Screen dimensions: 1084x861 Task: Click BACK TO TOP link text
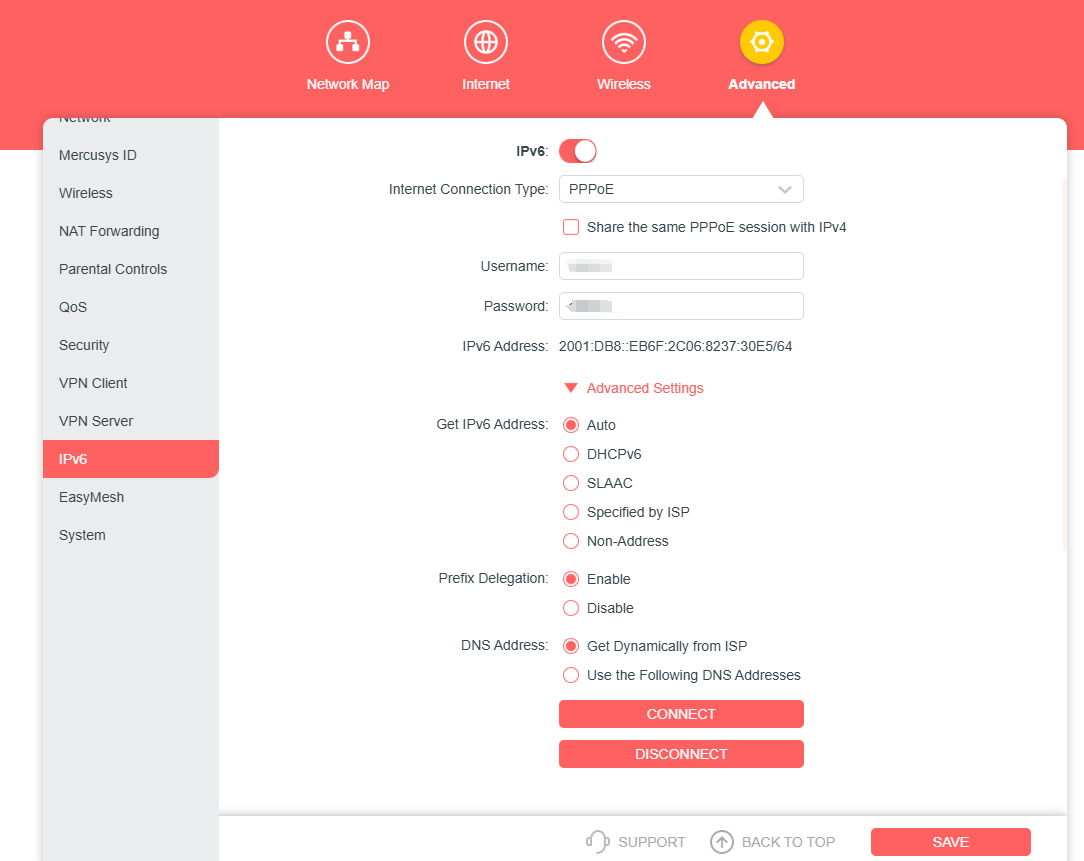coord(788,842)
